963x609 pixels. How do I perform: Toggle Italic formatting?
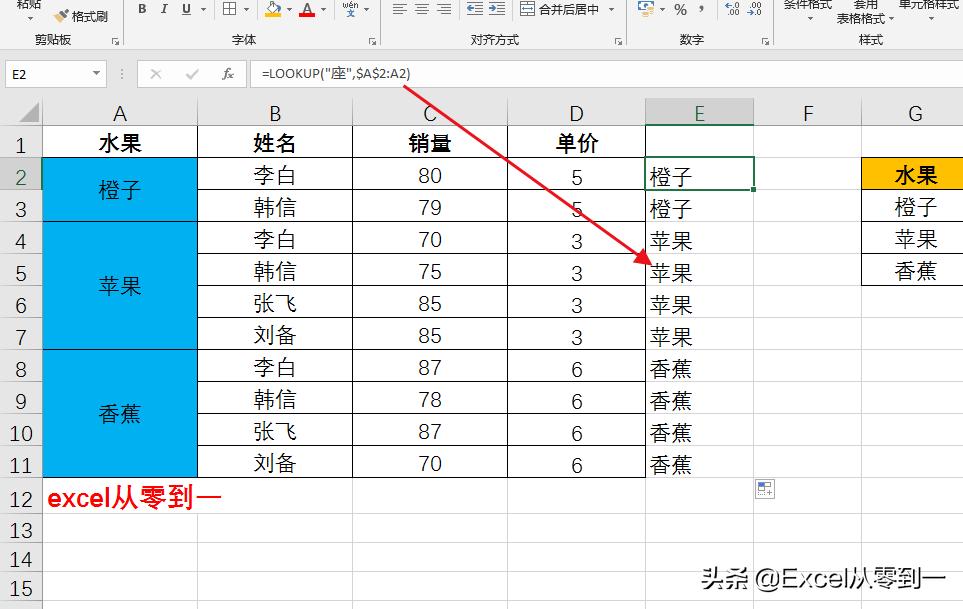click(164, 9)
